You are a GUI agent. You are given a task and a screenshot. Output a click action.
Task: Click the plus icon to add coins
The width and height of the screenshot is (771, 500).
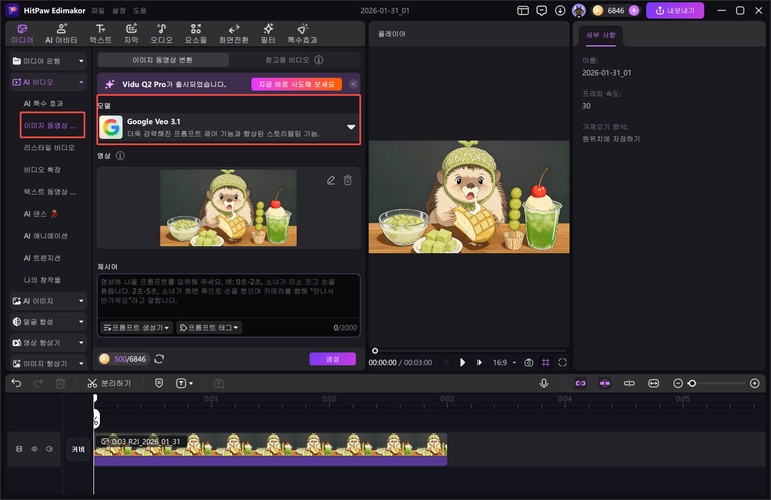(x=634, y=10)
